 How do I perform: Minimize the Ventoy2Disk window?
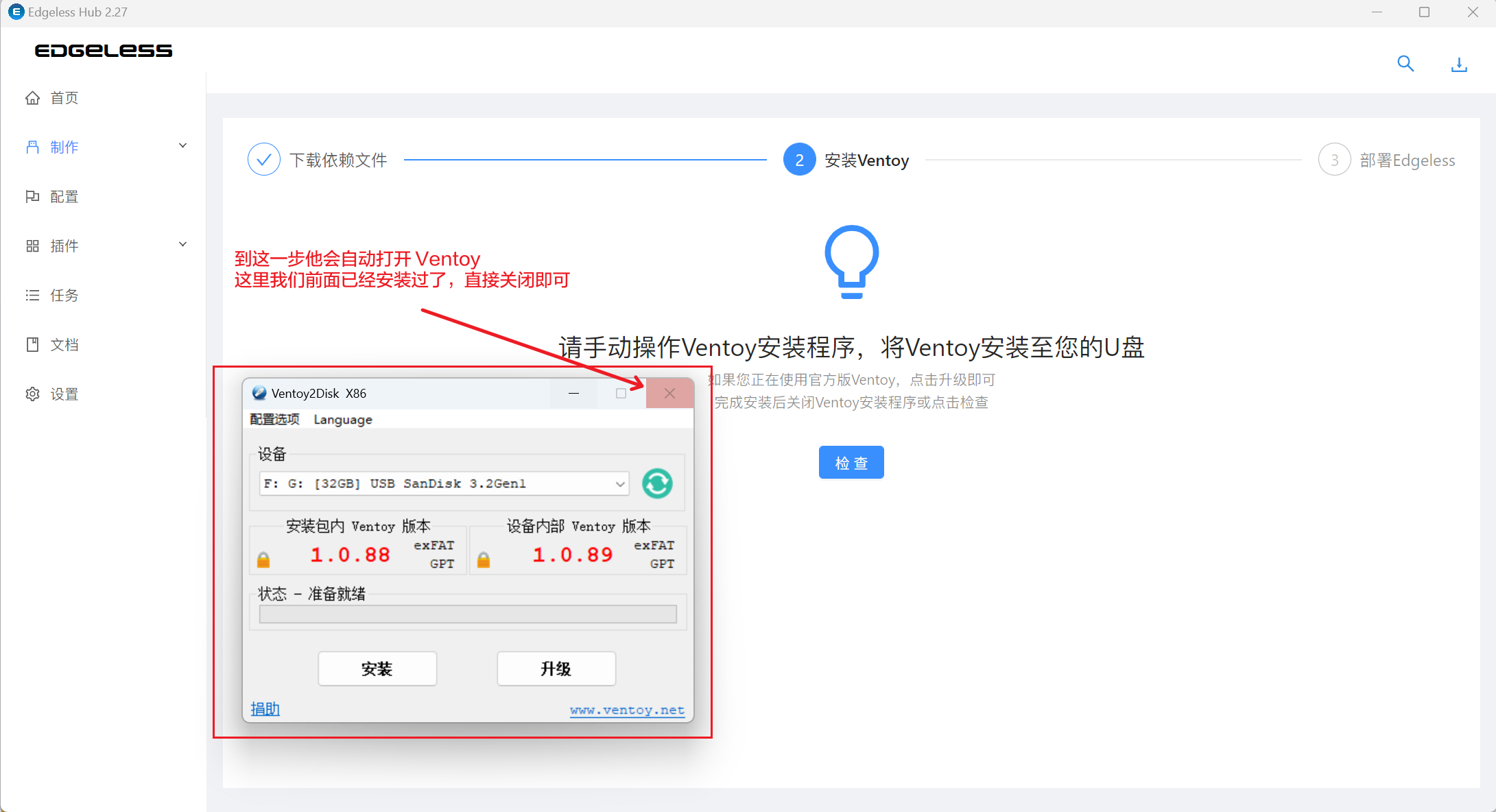[x=573, y=393]
